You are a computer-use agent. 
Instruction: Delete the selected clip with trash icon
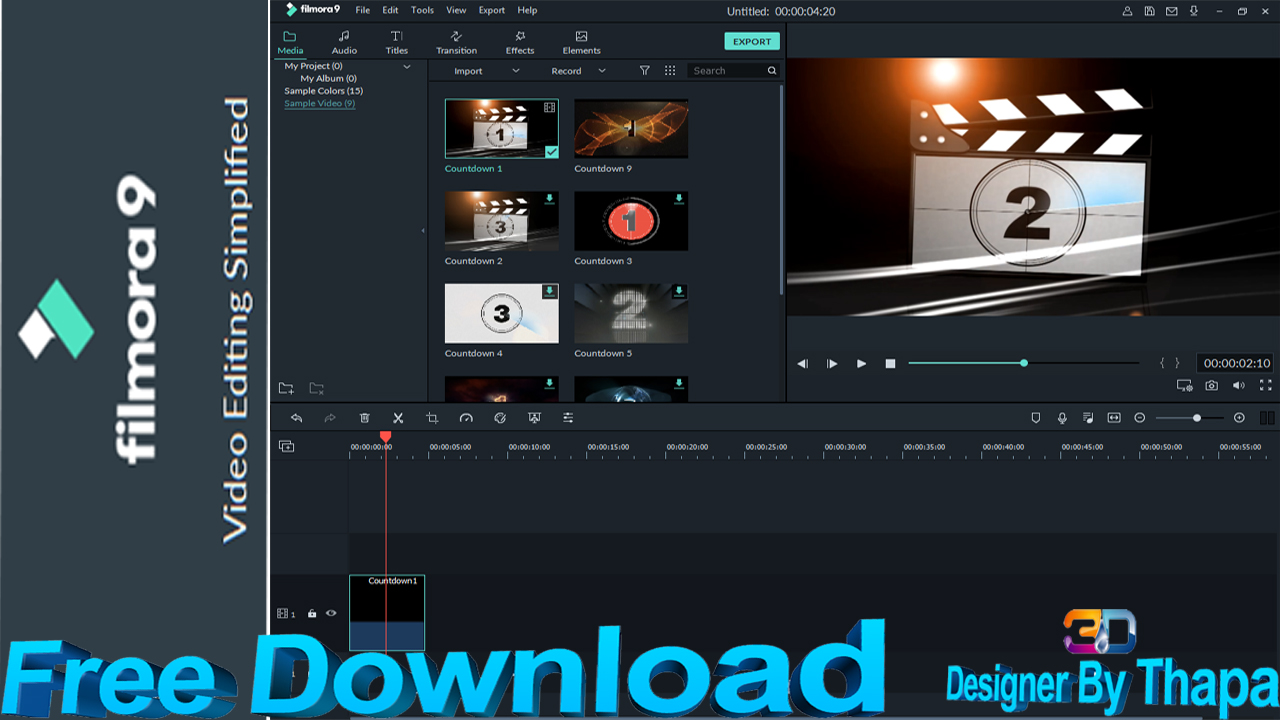click(364, 418)
